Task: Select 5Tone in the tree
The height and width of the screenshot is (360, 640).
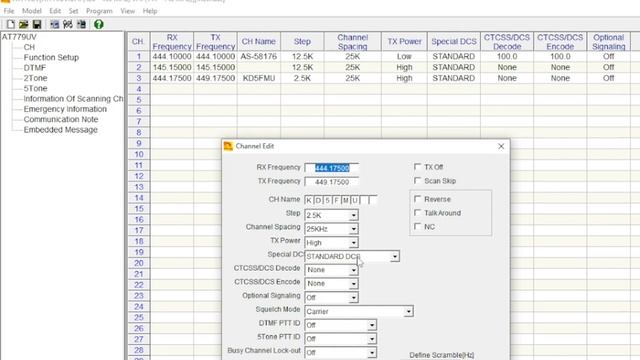Action: click(x=36, y=88)
